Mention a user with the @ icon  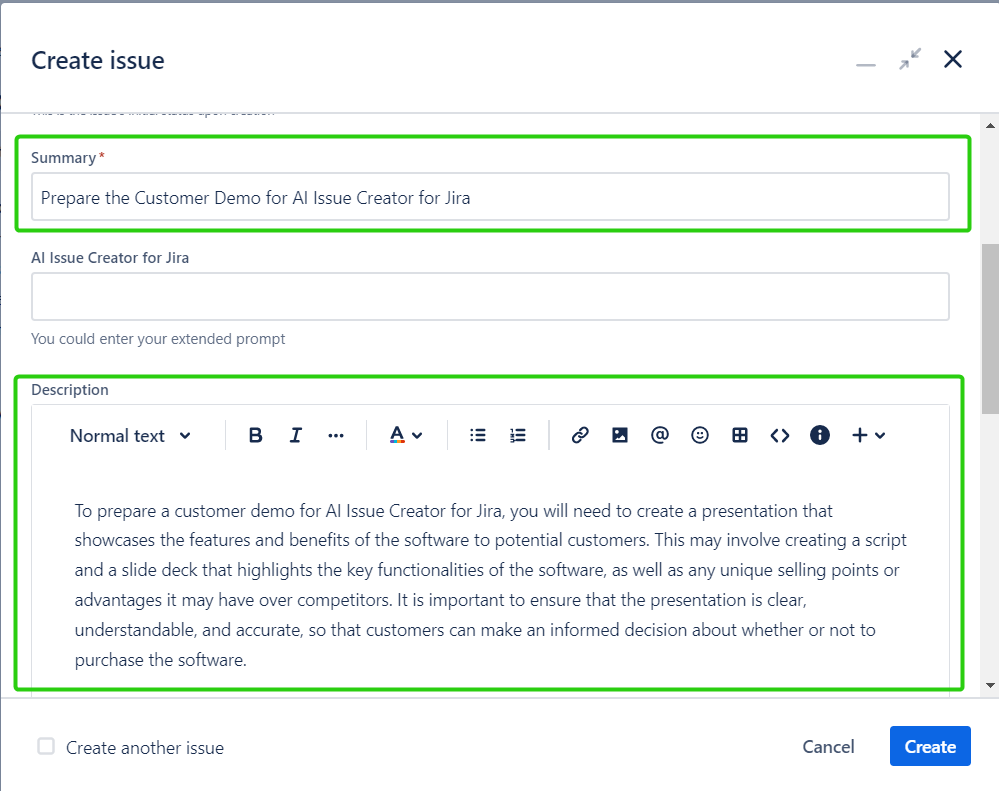660,435
